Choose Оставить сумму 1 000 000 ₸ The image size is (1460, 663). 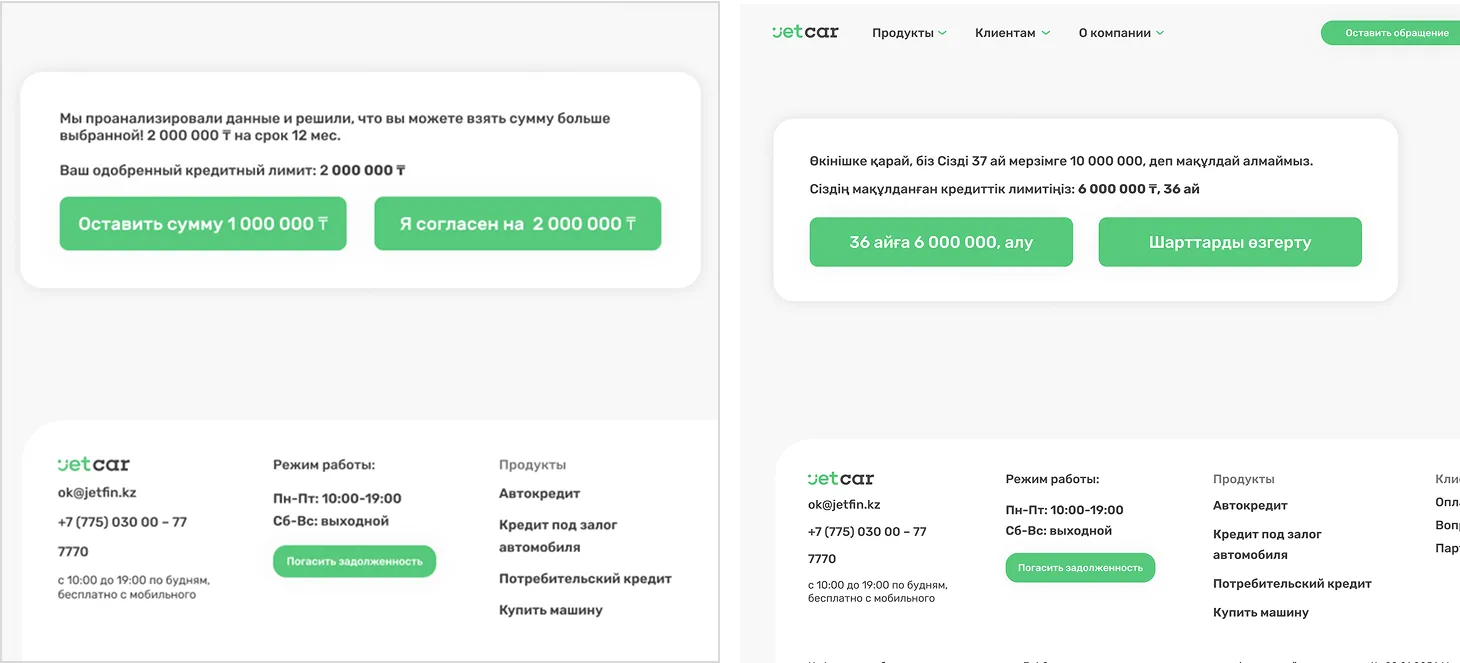pos(203,224)
